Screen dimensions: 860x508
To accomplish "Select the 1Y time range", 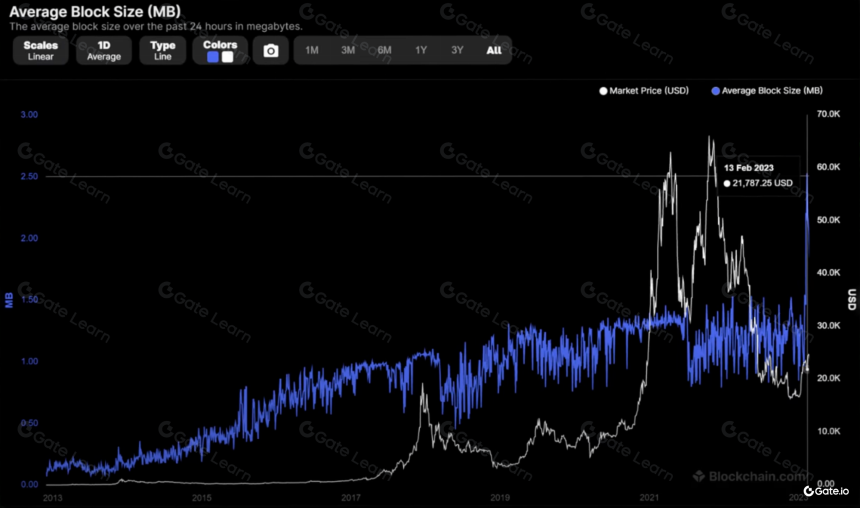I will (x=421, y=50).
